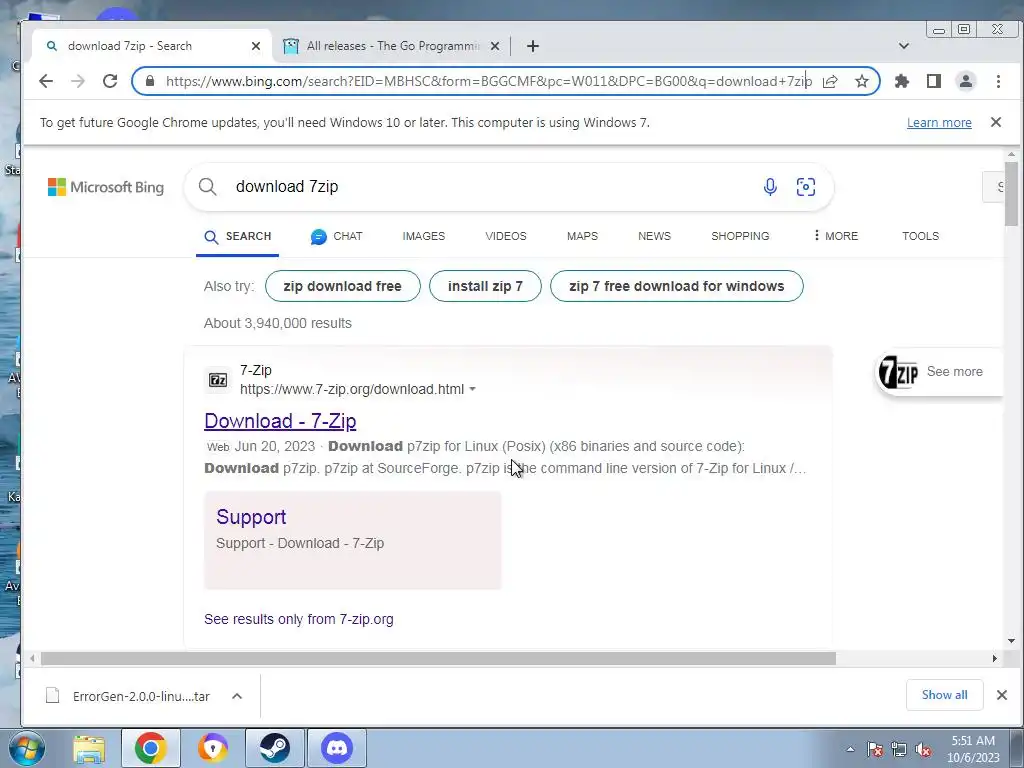Close the All releases Go tab
This screenshot has width=1024, height=768.
[495, 46]
